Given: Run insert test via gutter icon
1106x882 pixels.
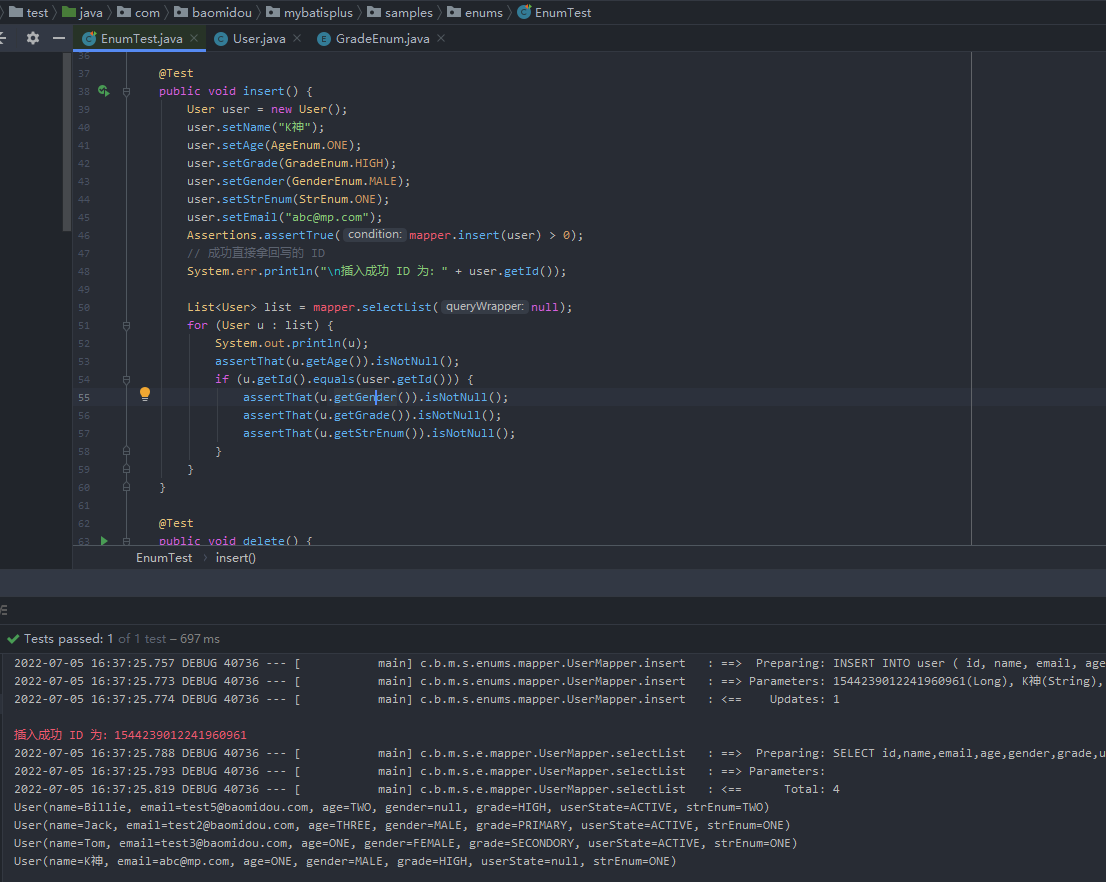Looking at the screenshot, I should 103,91.
